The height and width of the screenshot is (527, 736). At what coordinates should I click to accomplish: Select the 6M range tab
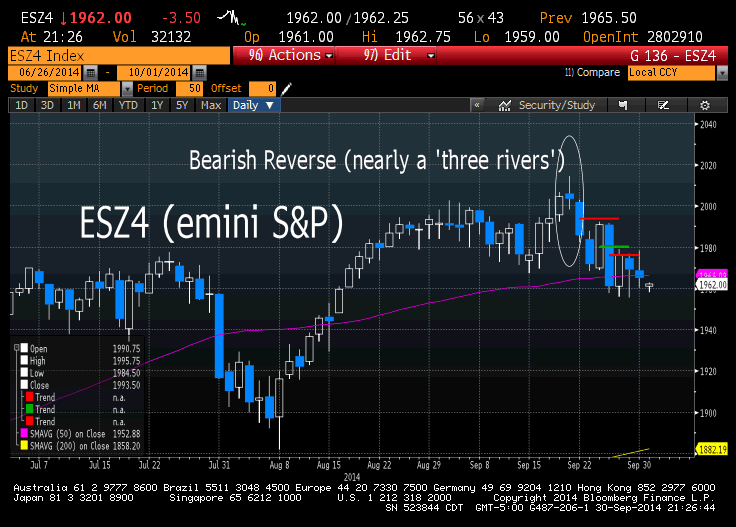tap(100, 105)
